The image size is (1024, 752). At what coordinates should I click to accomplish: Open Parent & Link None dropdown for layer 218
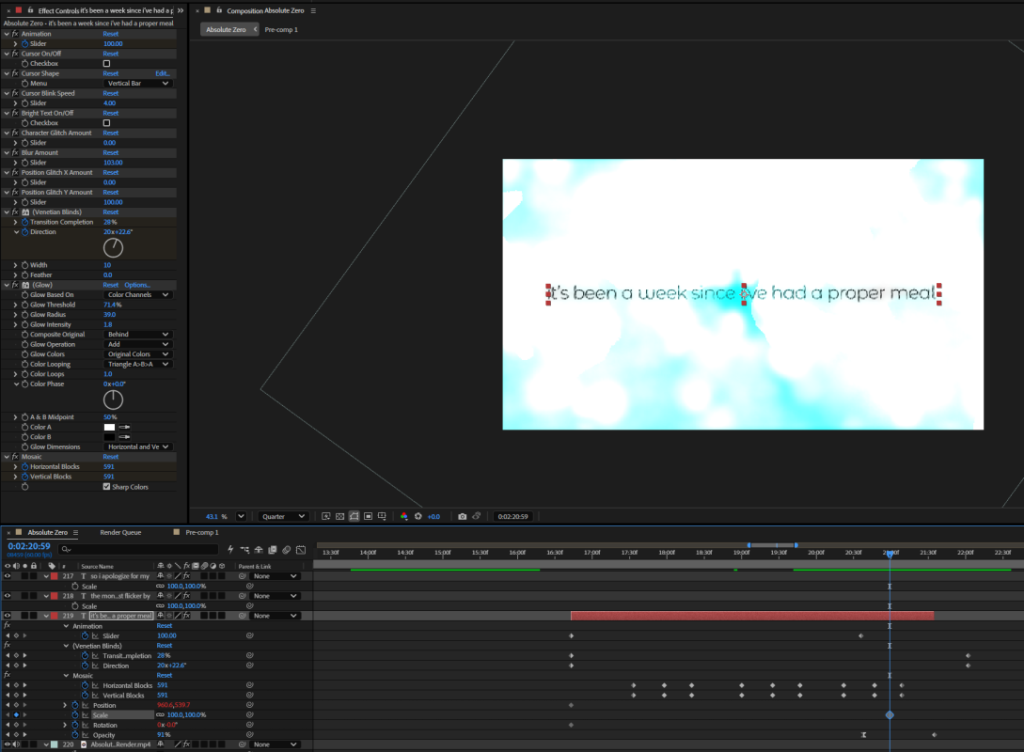pos(275,596)
